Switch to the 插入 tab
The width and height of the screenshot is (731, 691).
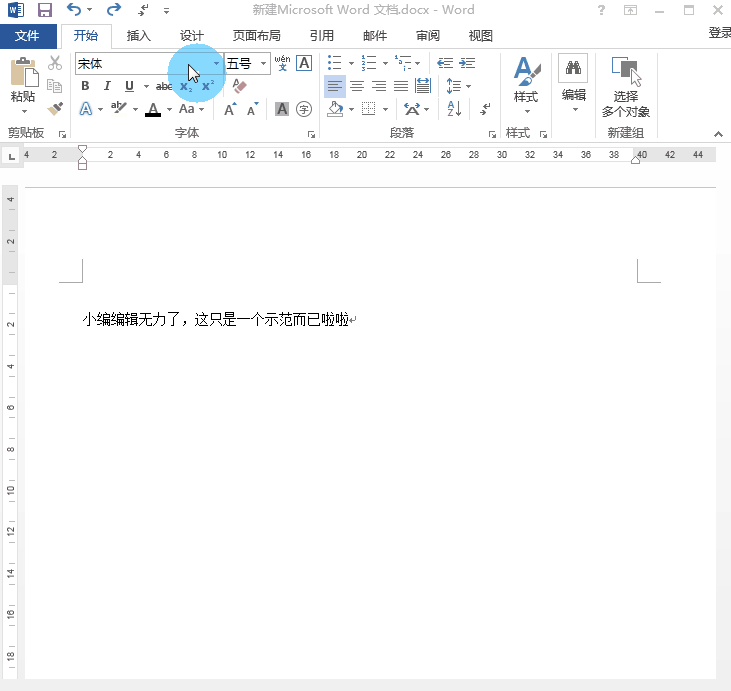coord(139,36)
